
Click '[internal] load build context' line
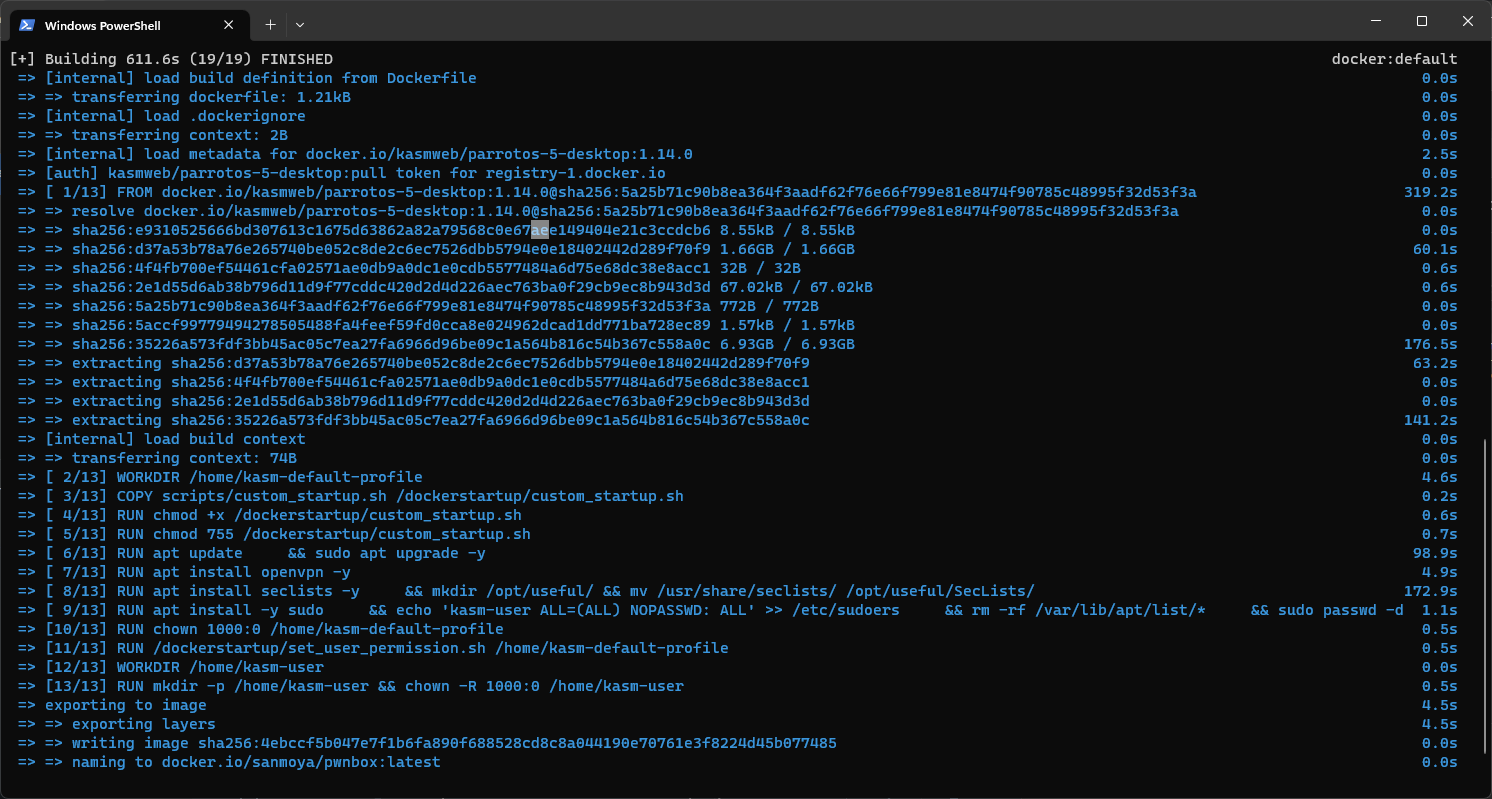161,439
